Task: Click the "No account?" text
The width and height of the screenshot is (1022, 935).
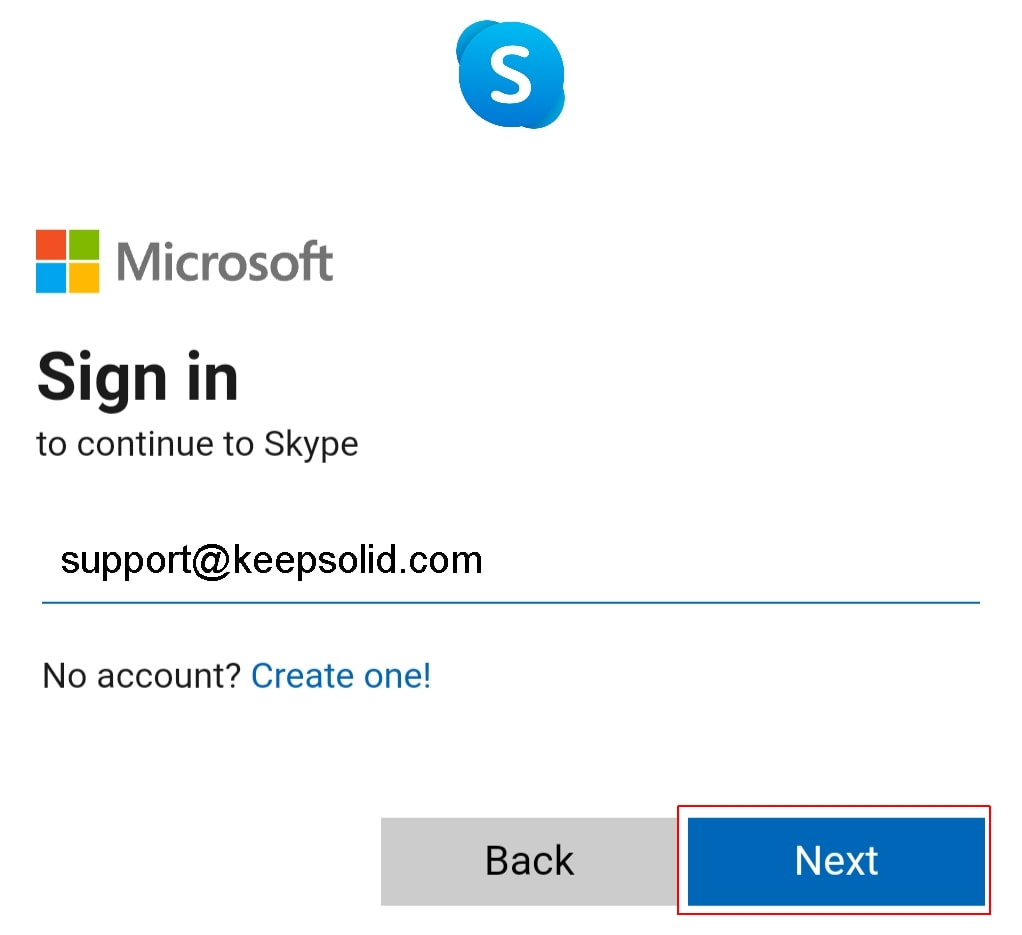Action: point(141,677)
